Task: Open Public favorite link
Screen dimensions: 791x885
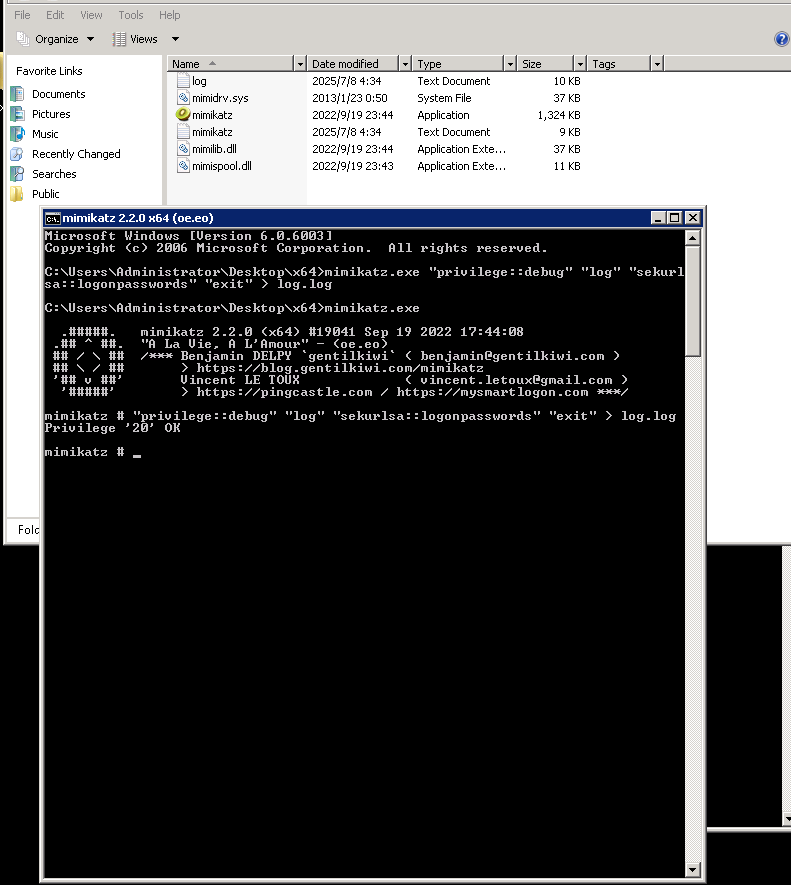Action: click(x=46, y=194)
